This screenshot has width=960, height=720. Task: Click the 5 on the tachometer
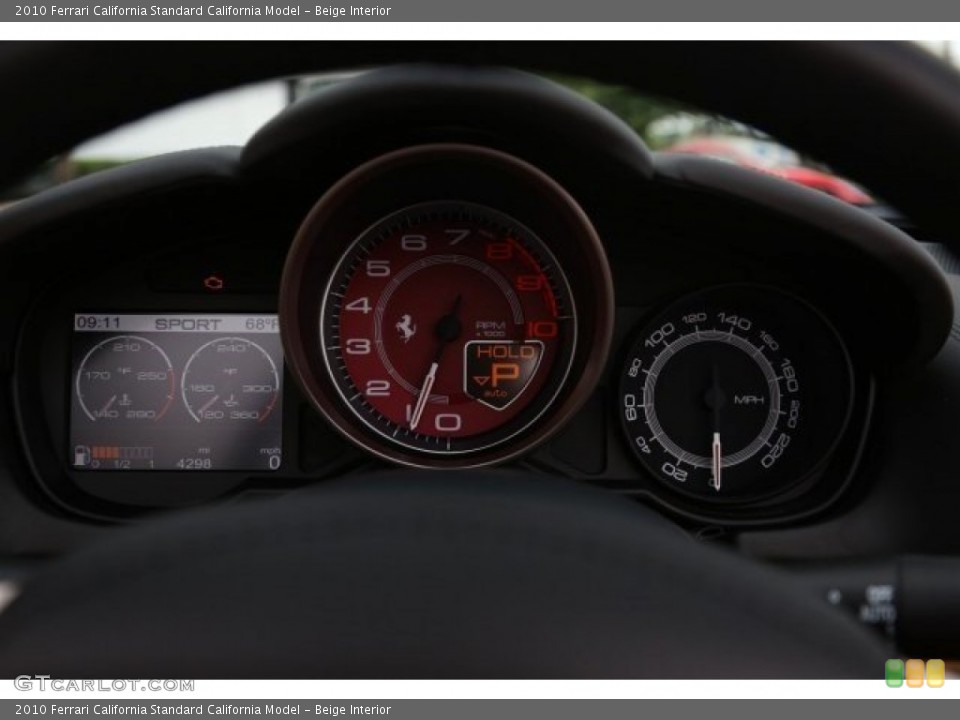pos(378,268)
